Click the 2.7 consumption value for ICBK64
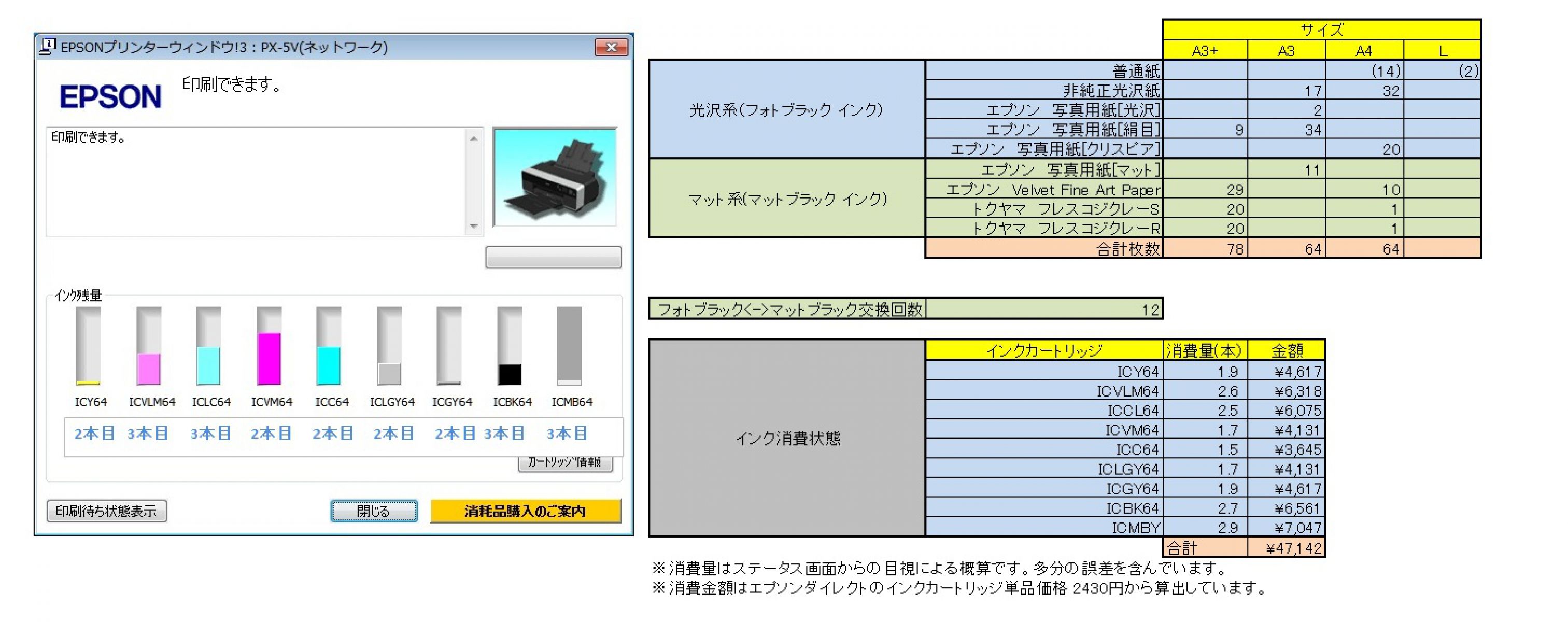Image resolution: width=1568 pixels, height=622 pixels. tap(1205, 507)
